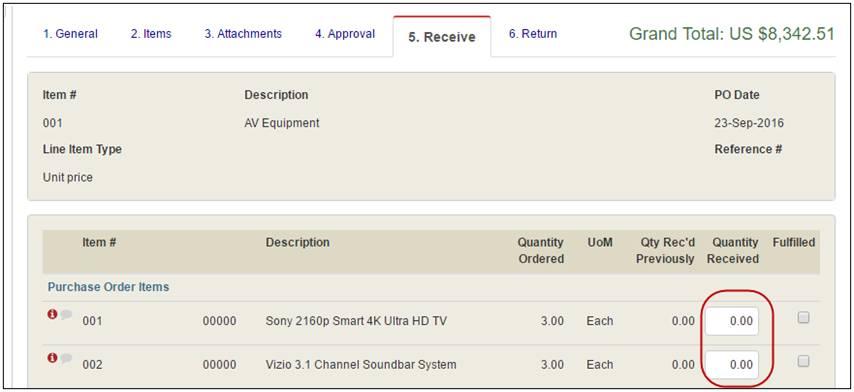The image size is (854, 392).
Task: Check Fulfilled box for Vizio Soundbar
Action: tap(803, 361)
